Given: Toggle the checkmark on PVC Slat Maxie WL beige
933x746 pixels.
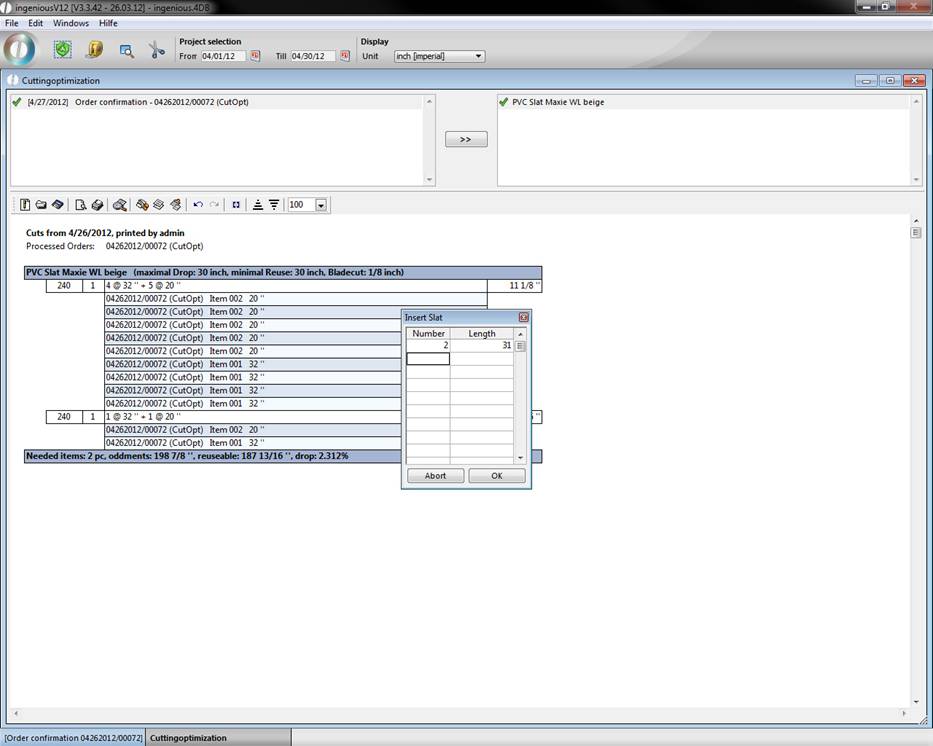Looking at the screenshot, I should click(504, 102).
